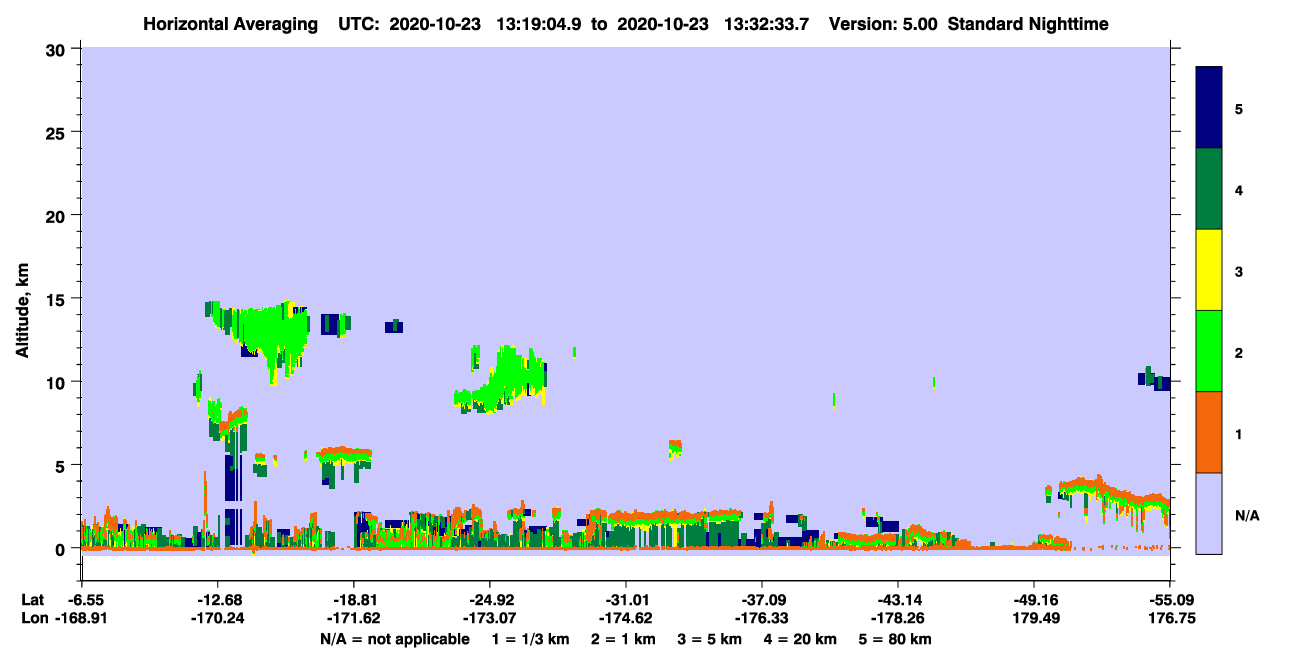Screen dimensions: 1300x667
Task: Click the '4 = 20 km' legend entry
Action: (x=799, y=639)
